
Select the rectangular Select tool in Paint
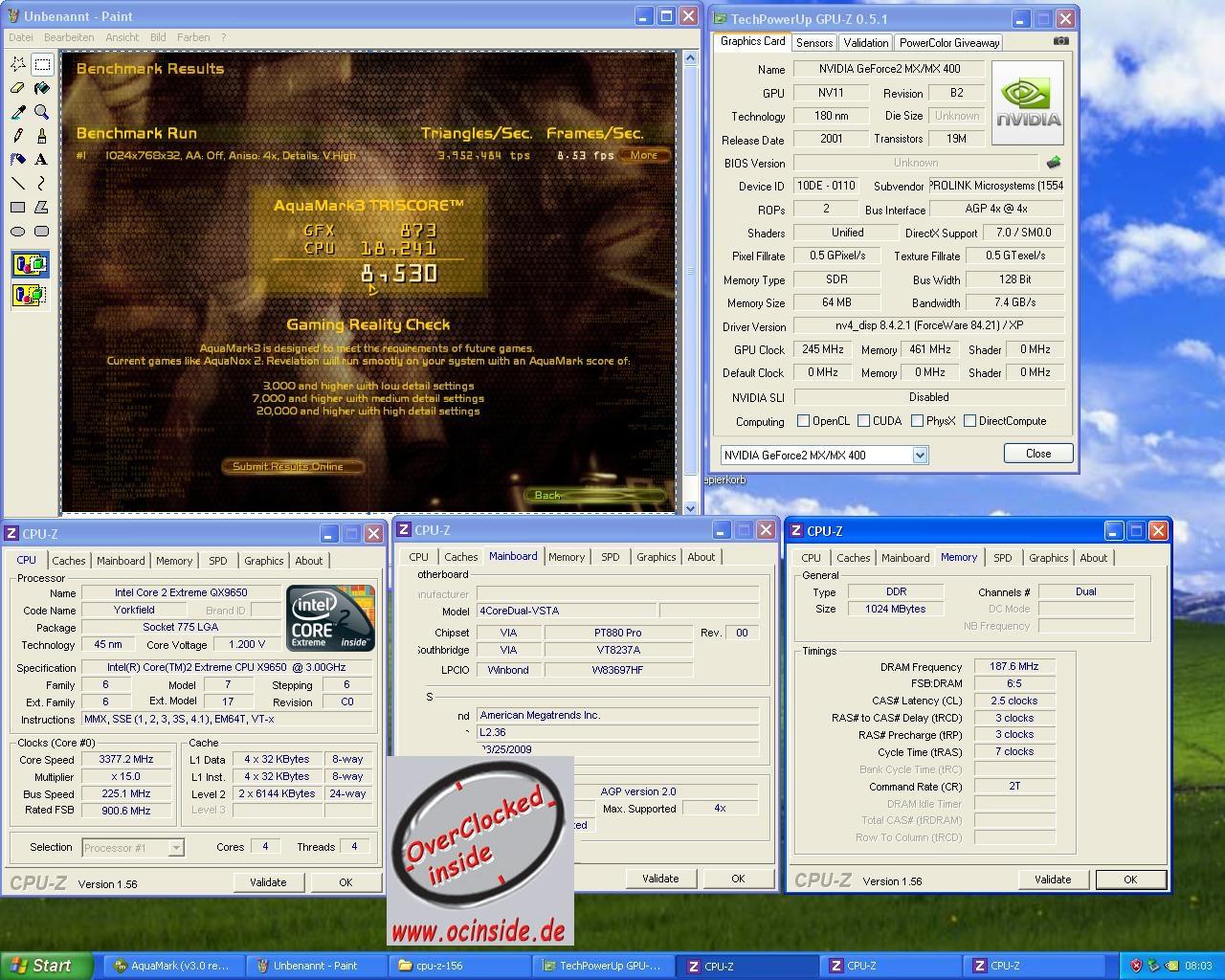pyautogui.click(x=42, y=64)
